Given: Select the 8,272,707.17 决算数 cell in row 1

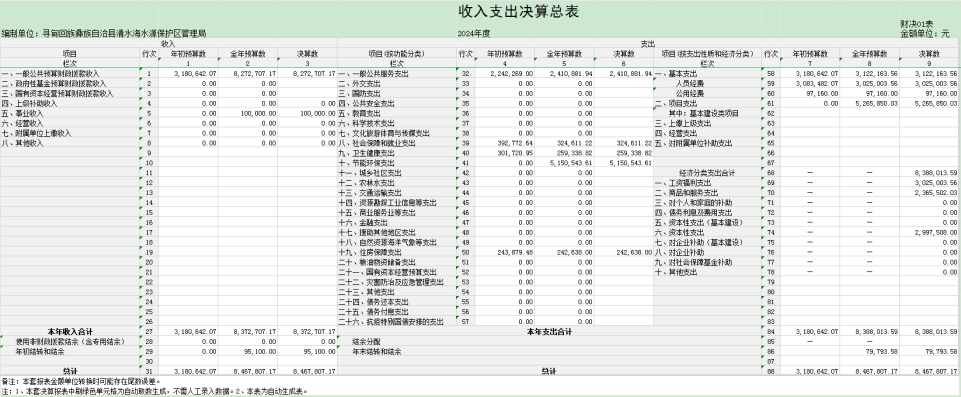Looking at the screenshot, I should point(307,74).
